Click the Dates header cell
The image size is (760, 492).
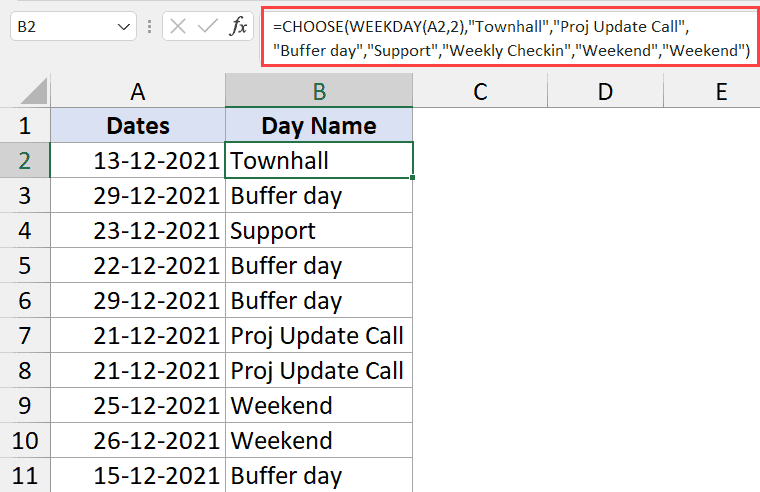[138, 126]
